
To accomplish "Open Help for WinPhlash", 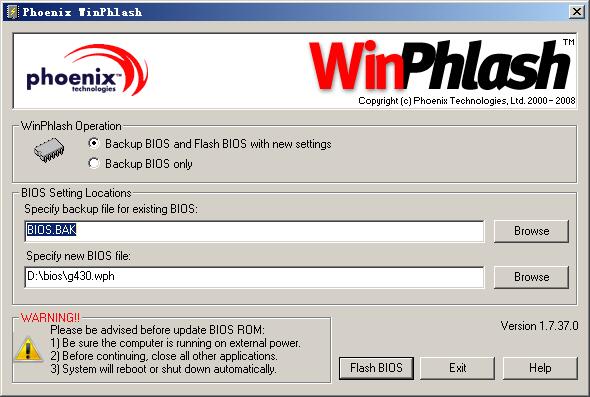I will click(x=540, y=368).
